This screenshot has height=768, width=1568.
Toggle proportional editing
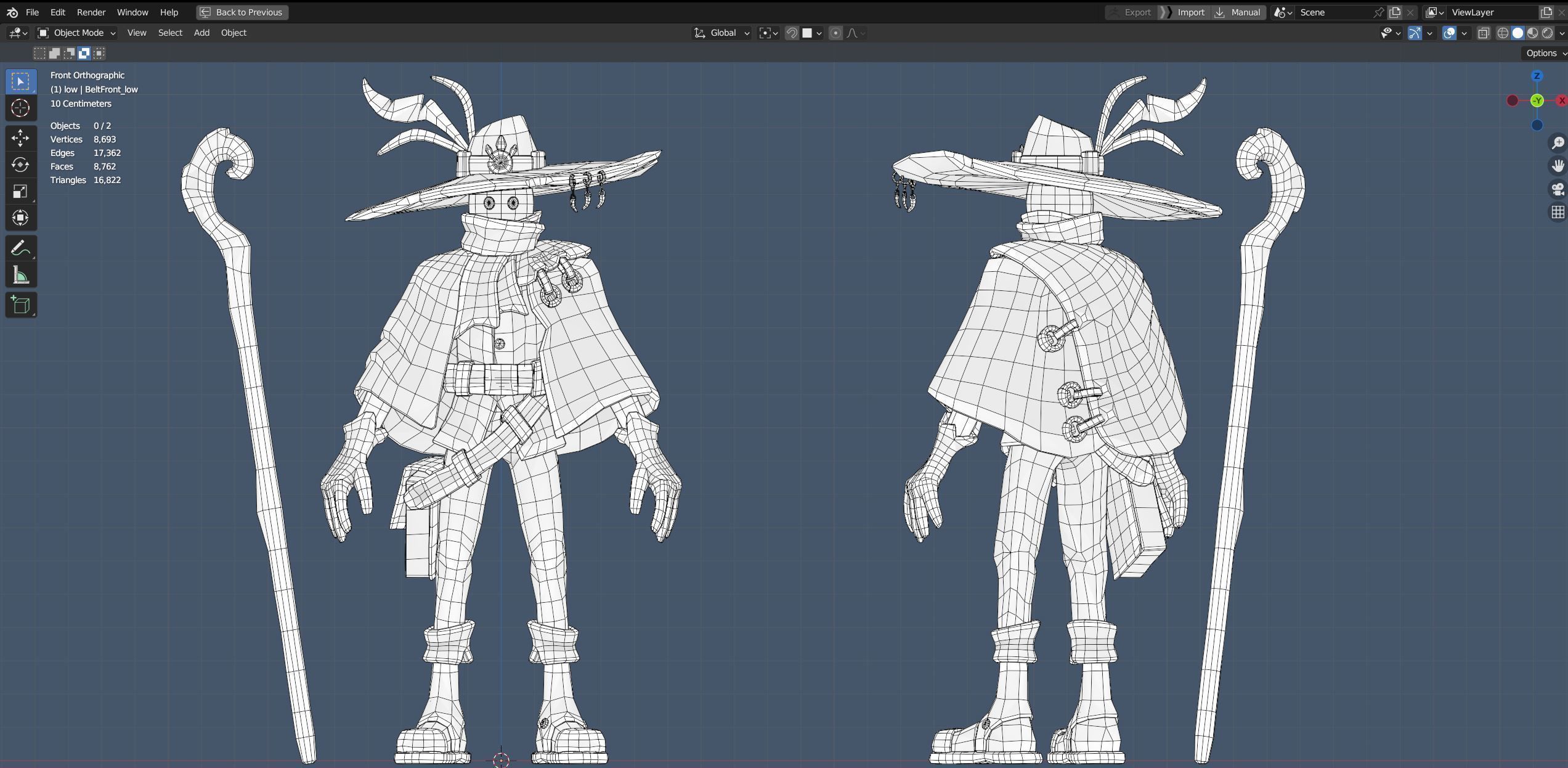(835, 33)
